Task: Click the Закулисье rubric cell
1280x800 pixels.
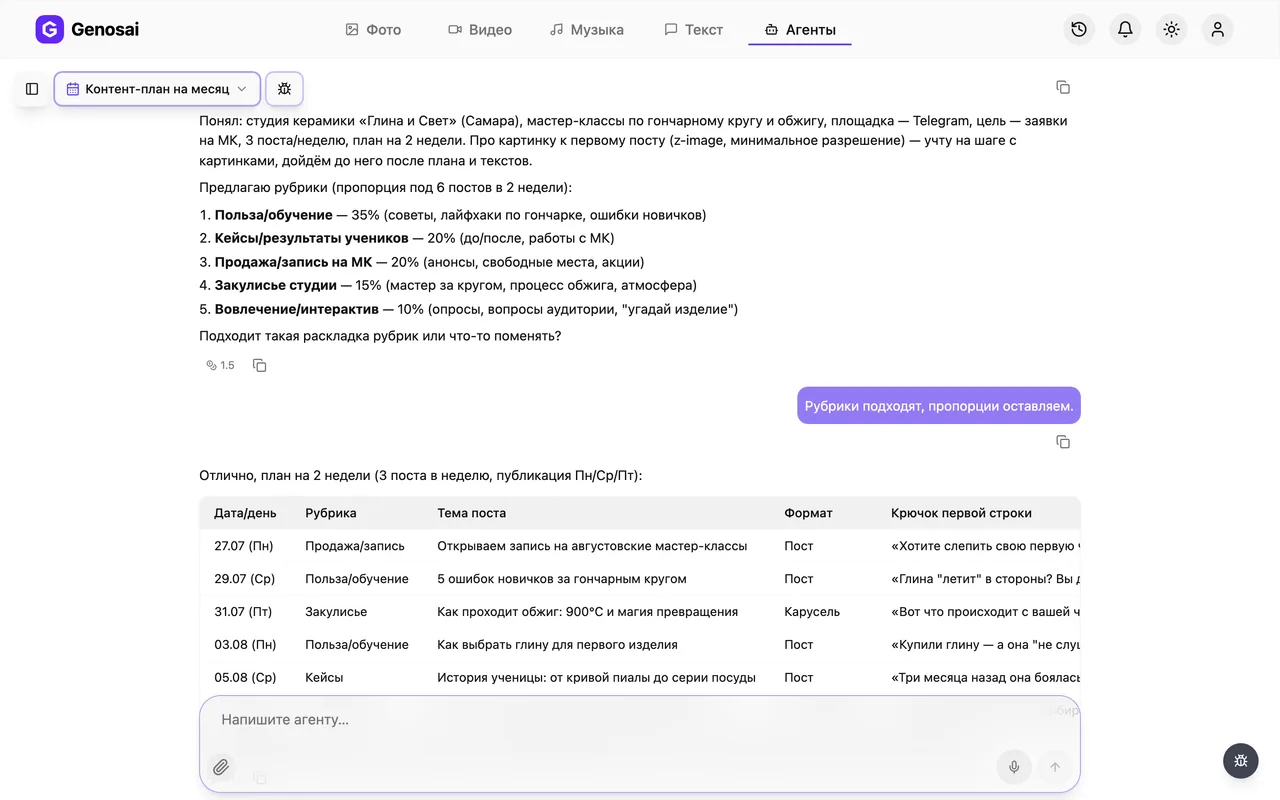Action: point(336,611)
